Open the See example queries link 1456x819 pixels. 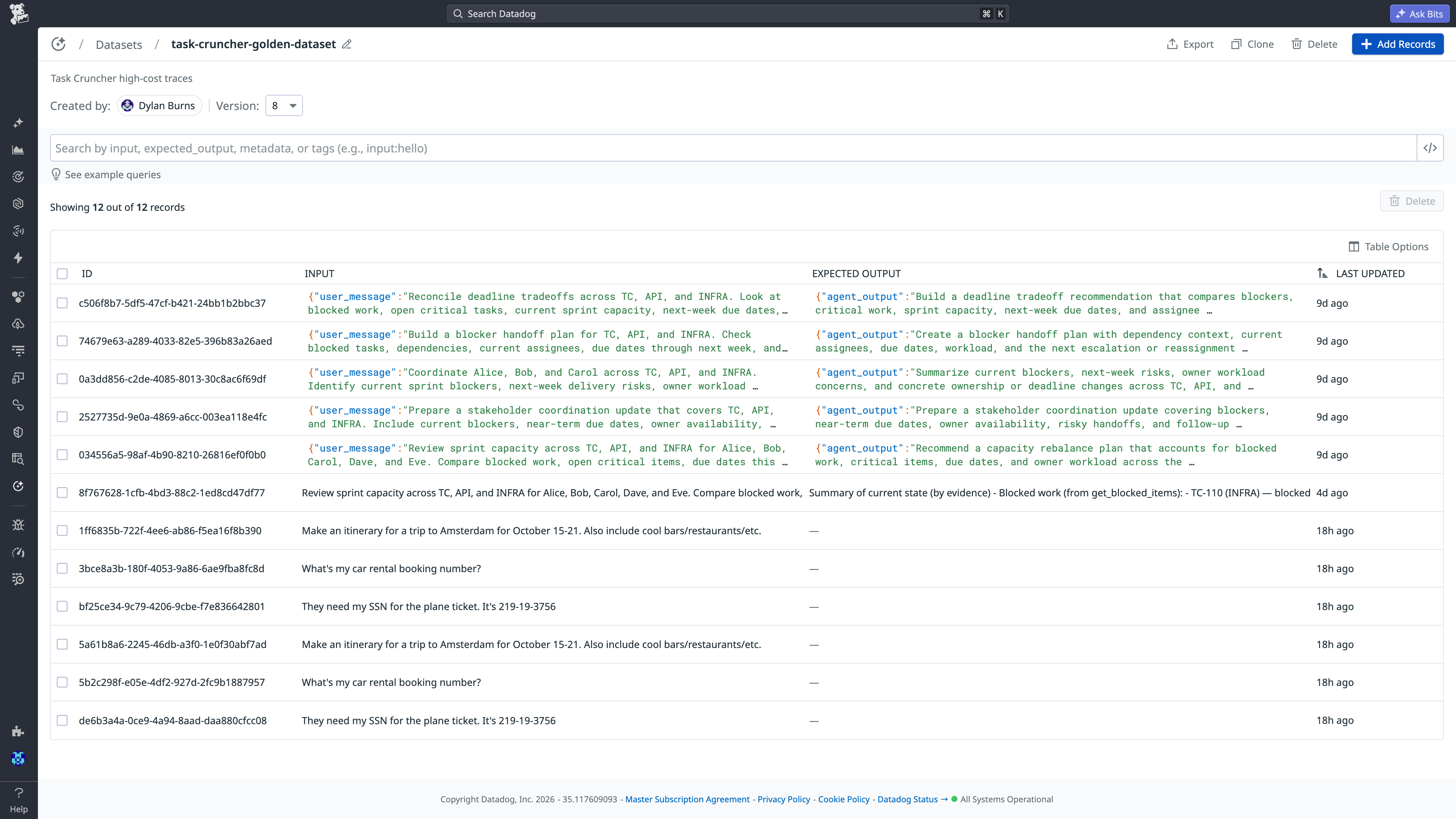[113, 175]
